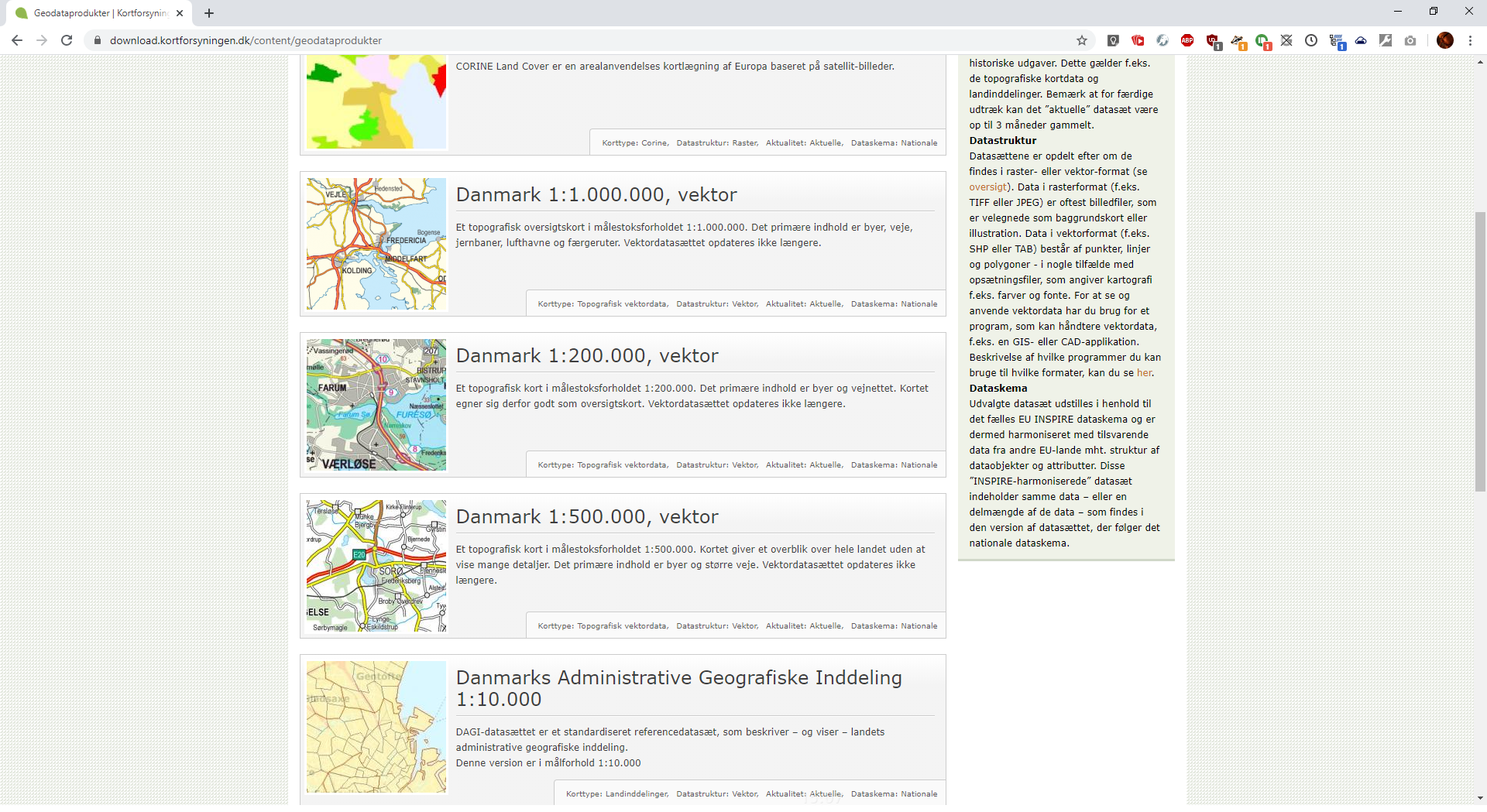Open the Danmark 1:200.000 map thumbnail
This screenshot has width=1487, height=812.
click(x=376, y=405)
